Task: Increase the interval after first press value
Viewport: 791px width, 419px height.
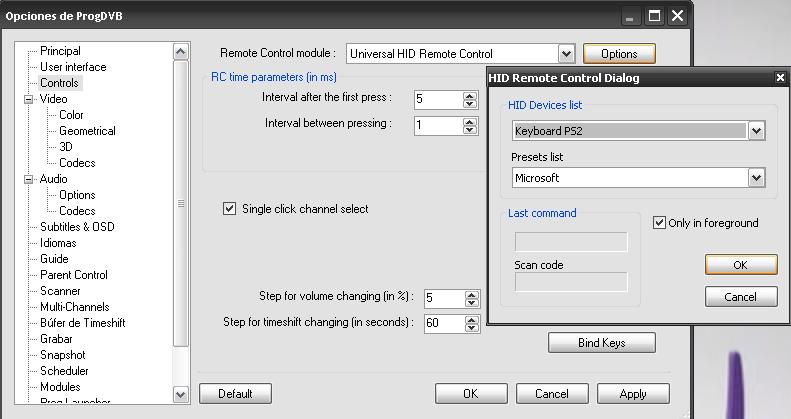Action: 470,95
